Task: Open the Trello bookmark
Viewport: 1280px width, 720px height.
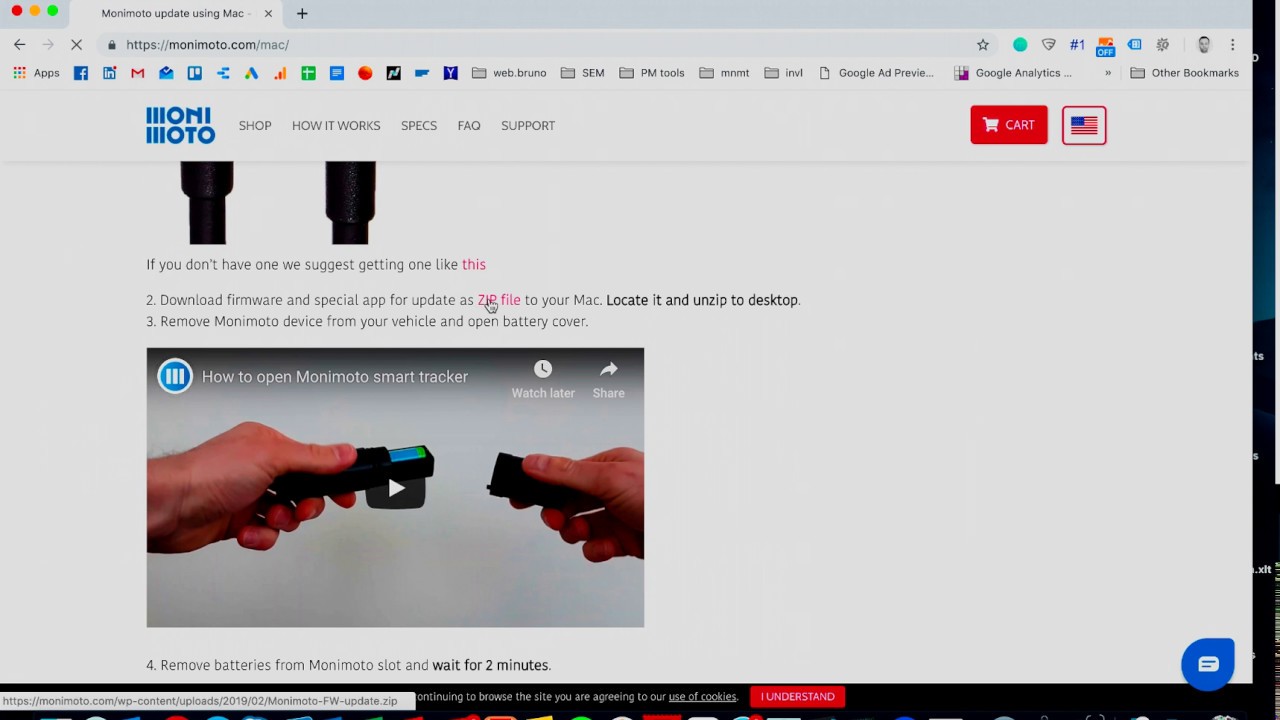Action: (195, 73)
